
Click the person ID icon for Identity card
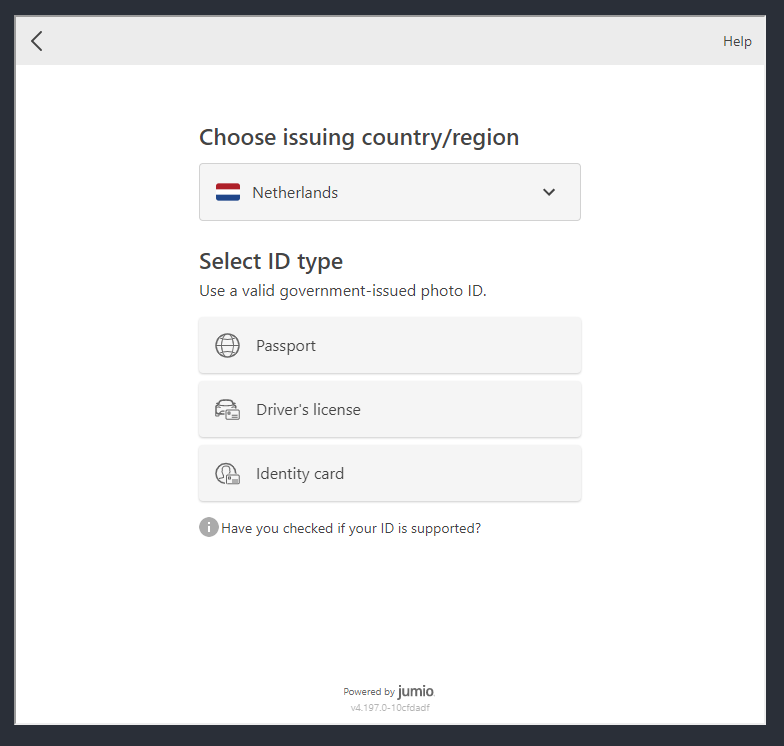[x=228, y=474]
